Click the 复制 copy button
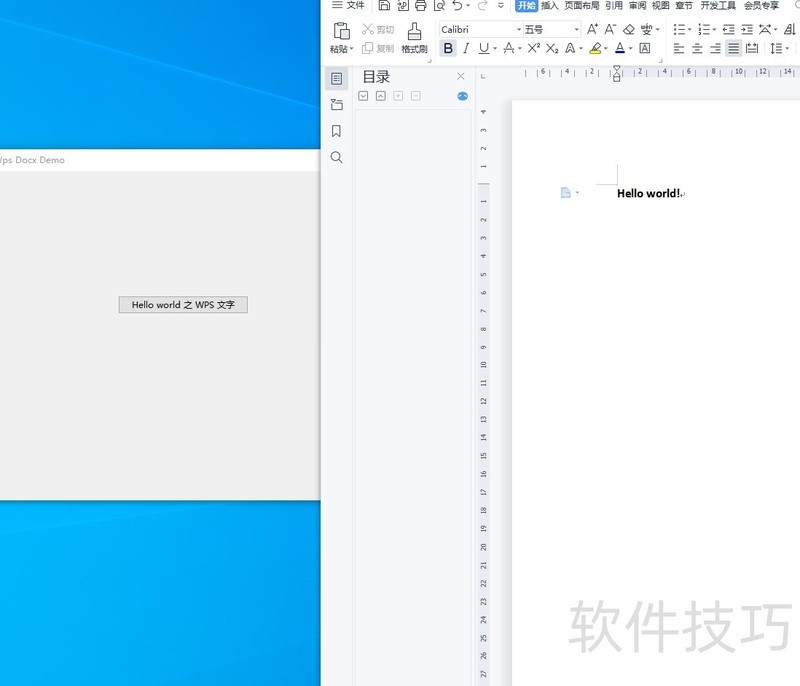This screenshot has height=686, width=800. click(x=378, y=48)
